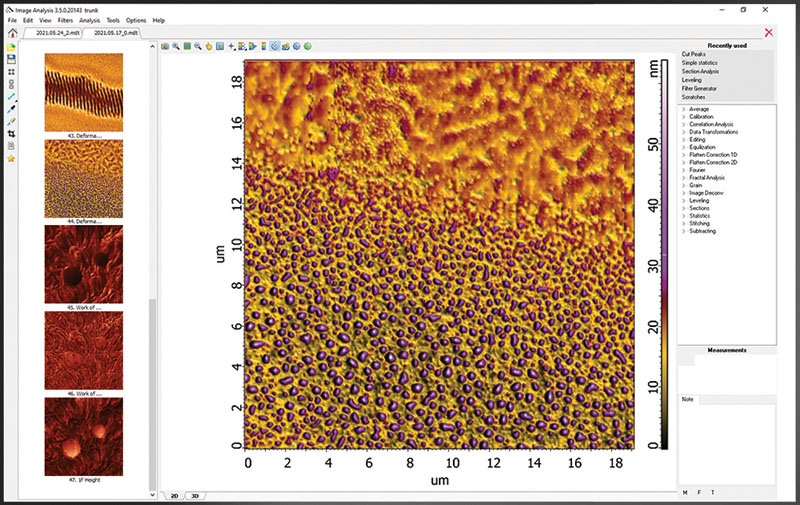Click the yellow star favorites icon
The image size is (800, 505).
click(11, 158)
